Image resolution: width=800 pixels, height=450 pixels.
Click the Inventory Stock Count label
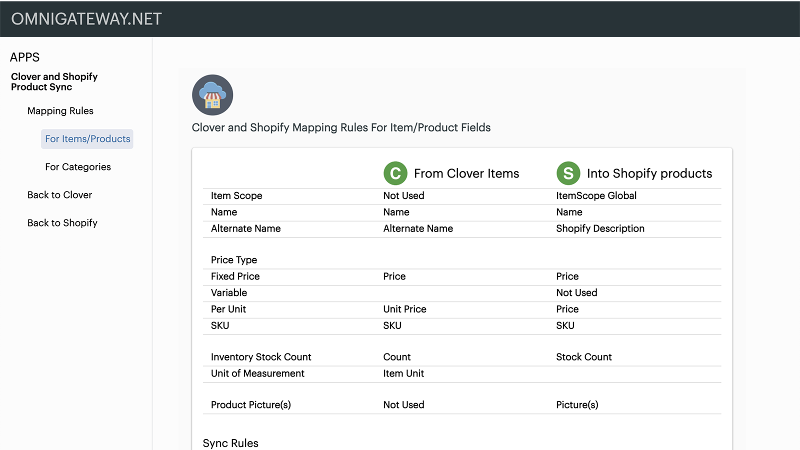coord(261,357)
